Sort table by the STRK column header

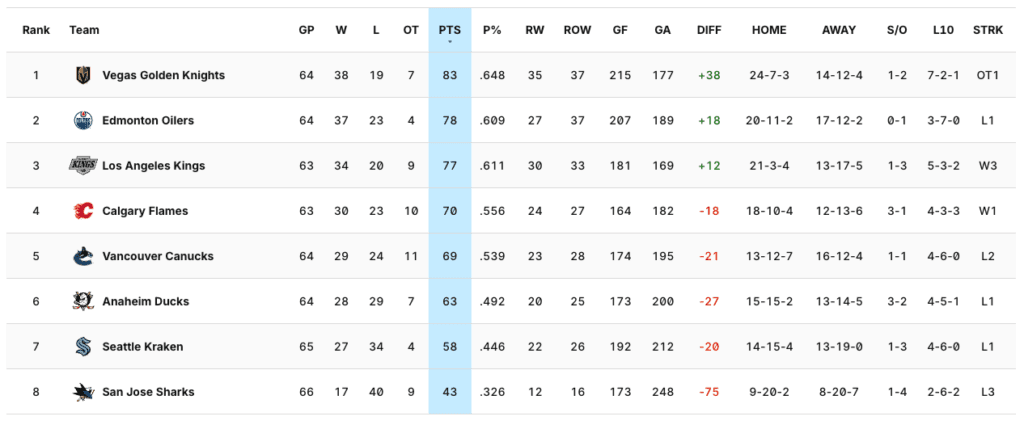point(987,30)
